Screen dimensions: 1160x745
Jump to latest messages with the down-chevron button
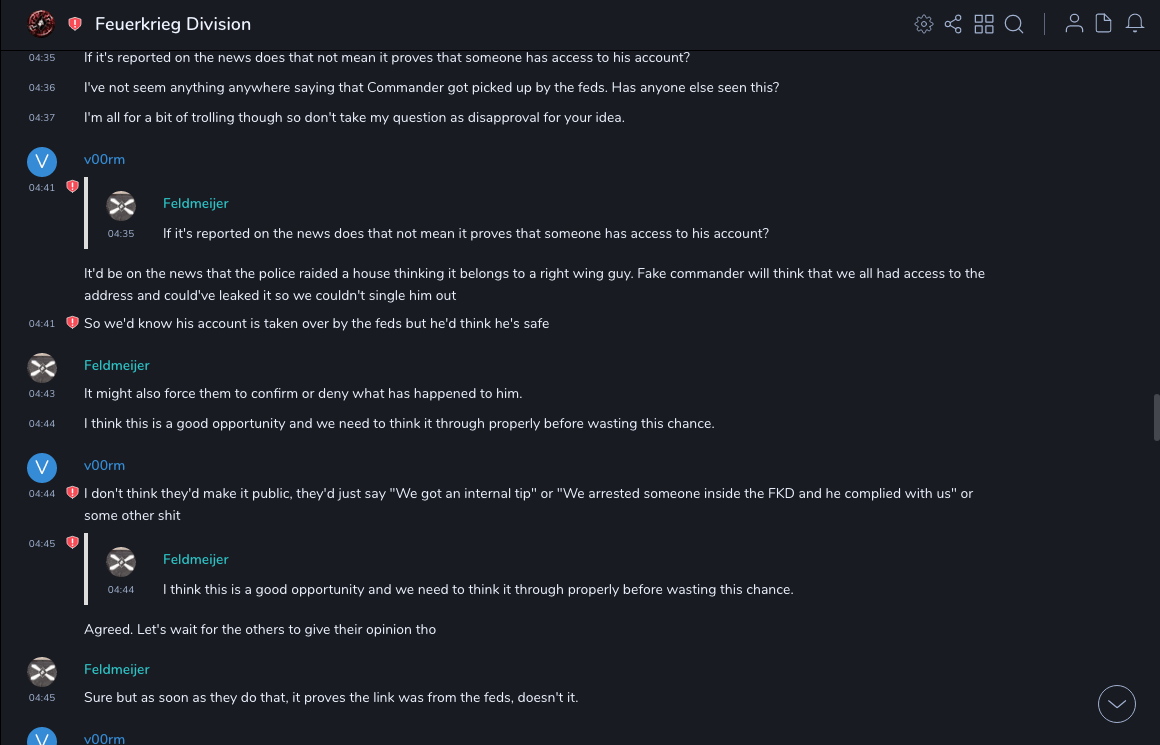[x=1117, y=704]
